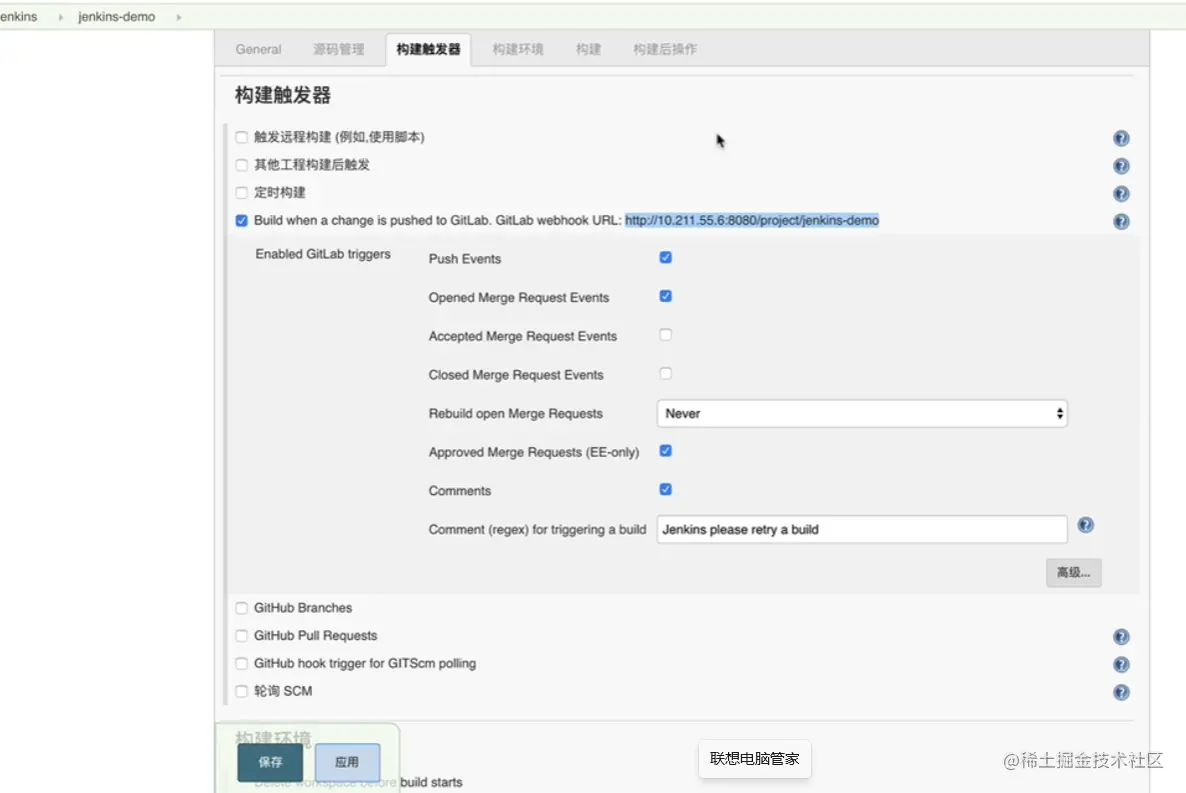Click Enabled GitLab triggers label
This screenshot has width=1186, height=793.
tap(323, 254)
